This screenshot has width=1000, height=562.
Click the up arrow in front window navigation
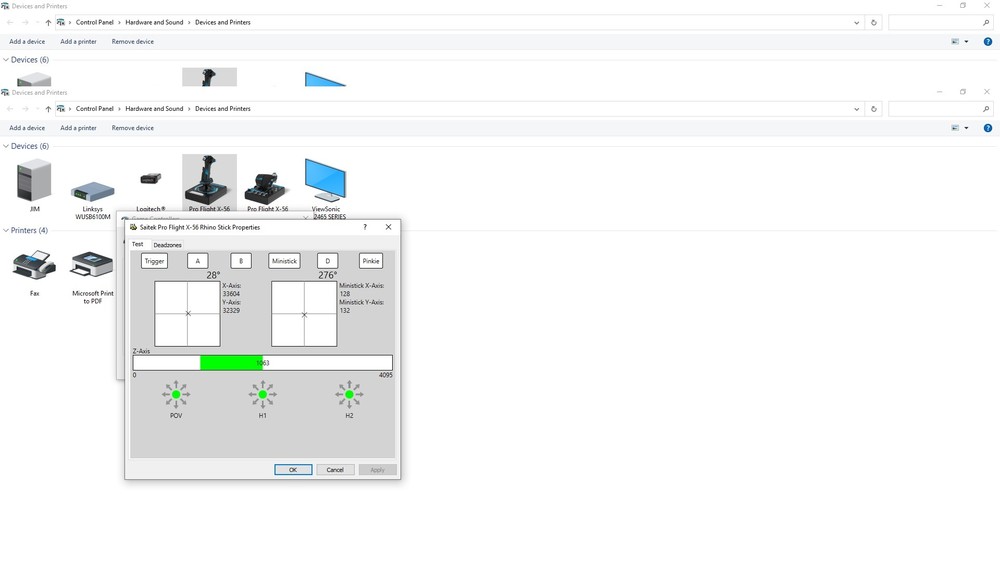48,109
